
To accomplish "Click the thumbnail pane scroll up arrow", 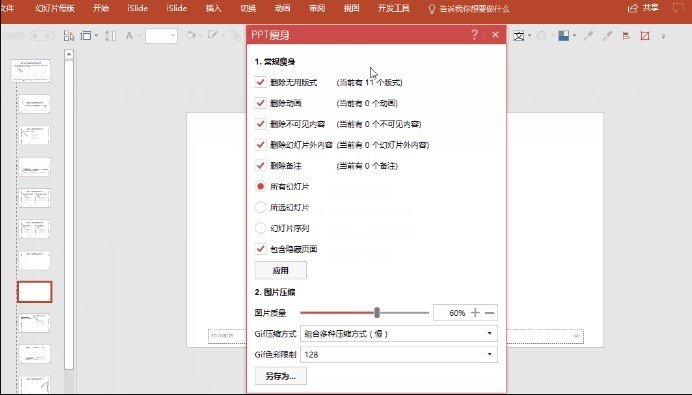I will pyautogui.click(x=68, y=54).
